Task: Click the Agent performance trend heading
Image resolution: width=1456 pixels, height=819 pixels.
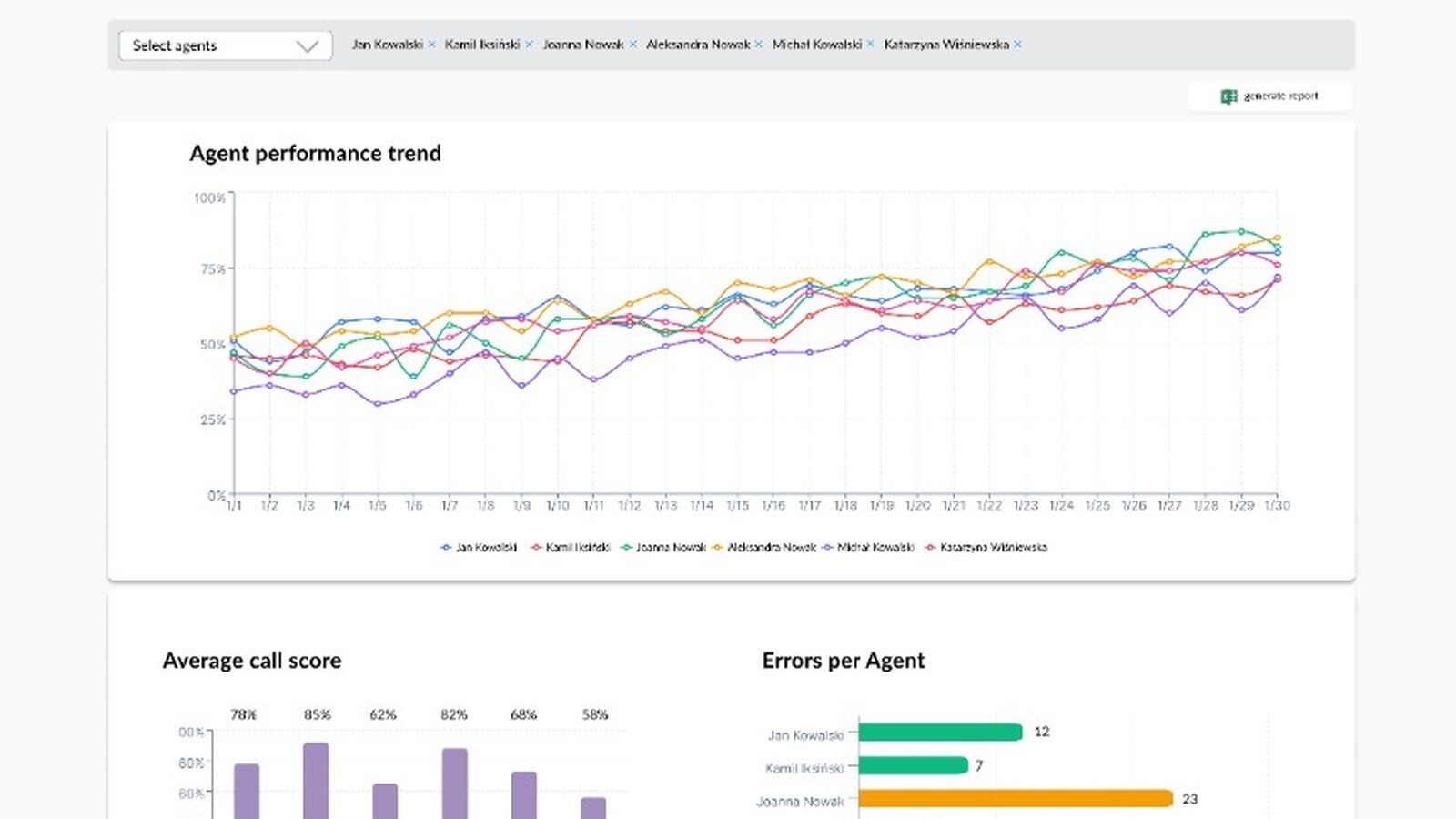Action: 315,154
